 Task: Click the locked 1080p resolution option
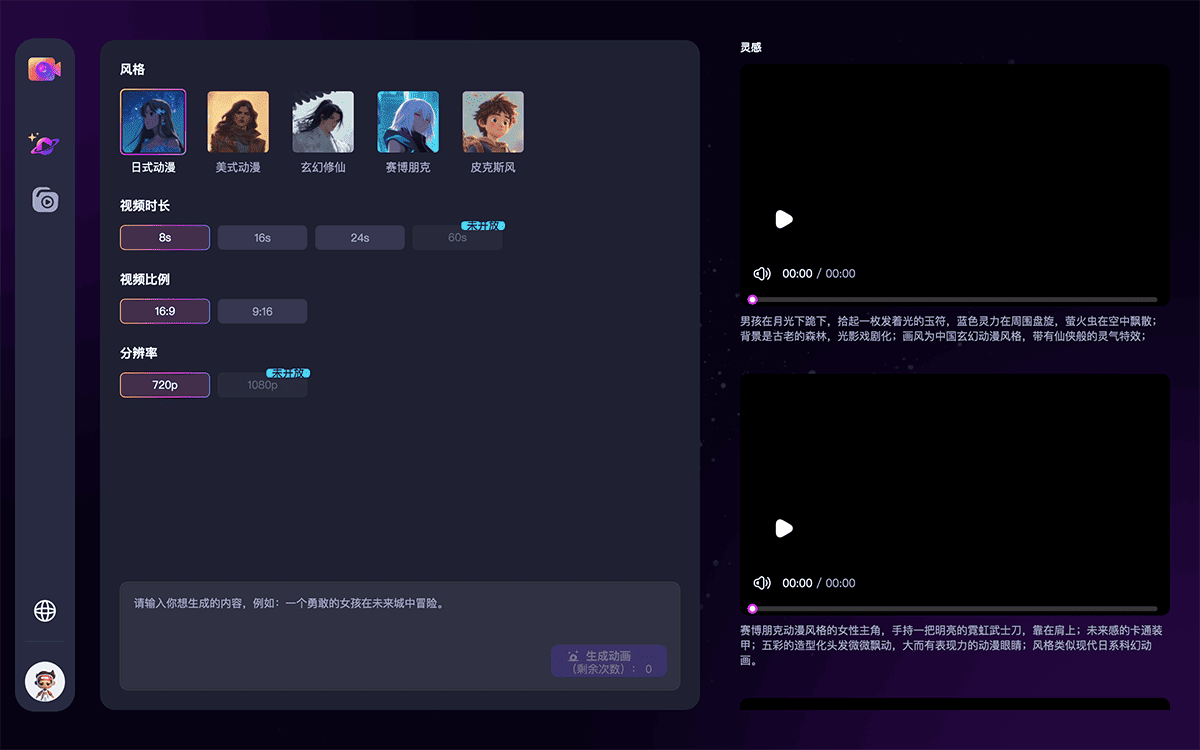pyautogui.click(x=262, y=384)
